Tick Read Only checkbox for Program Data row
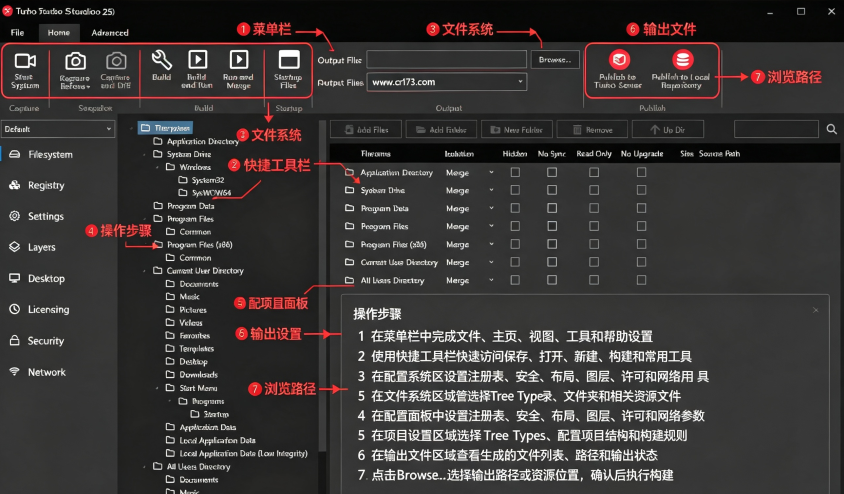 (x=594, y=208)
